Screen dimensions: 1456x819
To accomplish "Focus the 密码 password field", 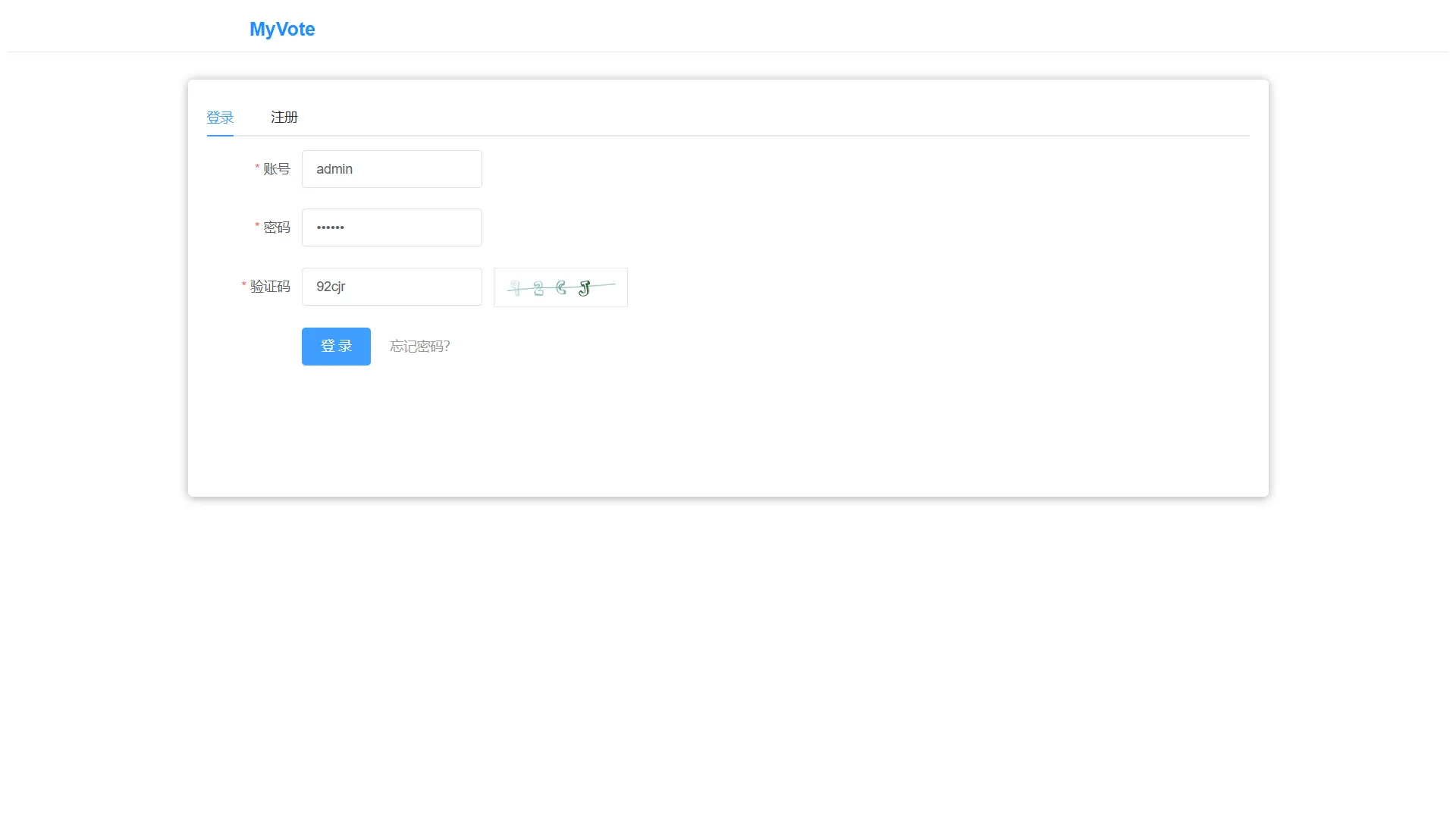I will pos(391,227).
